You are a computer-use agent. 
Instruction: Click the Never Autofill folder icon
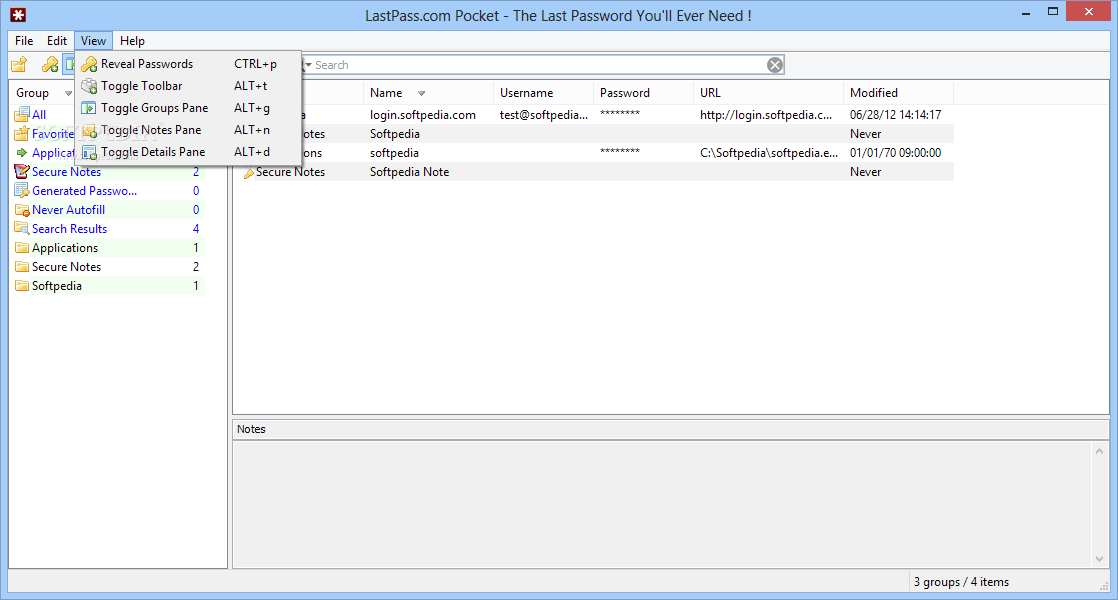[22, 210]
